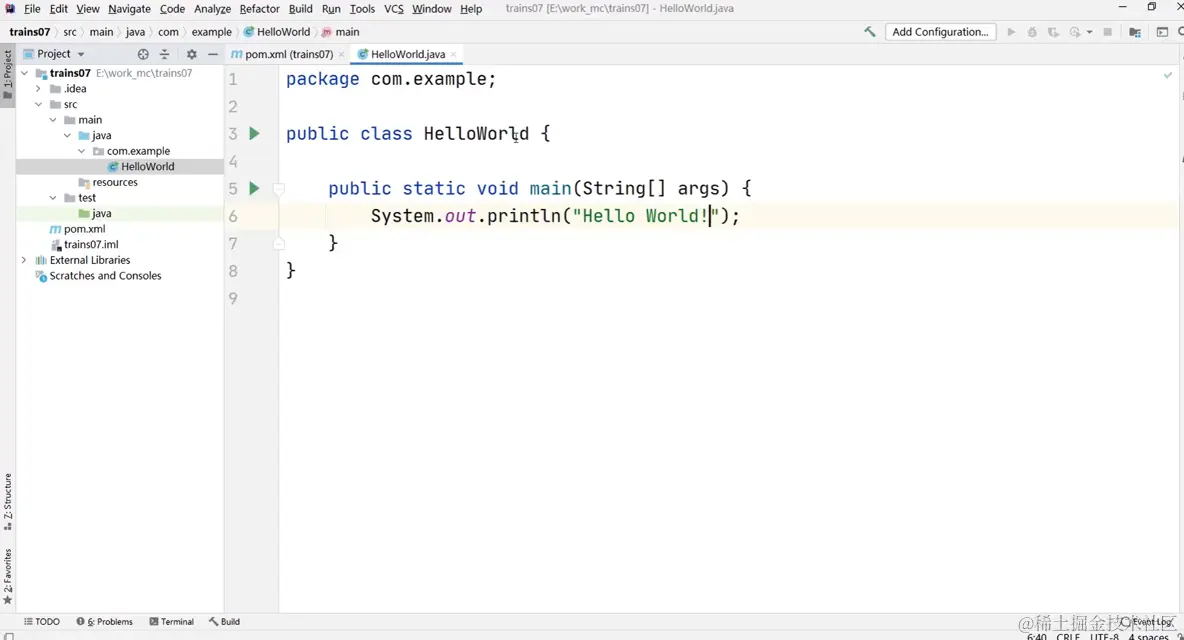This screenshot has width=1184, height=640.
Task: Toggle the TODO tool window
Action: [x=42, y=622]
